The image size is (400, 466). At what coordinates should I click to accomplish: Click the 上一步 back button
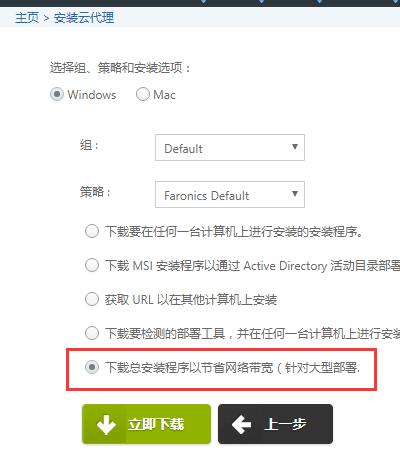pyautogui.click(x=275, y=424)
